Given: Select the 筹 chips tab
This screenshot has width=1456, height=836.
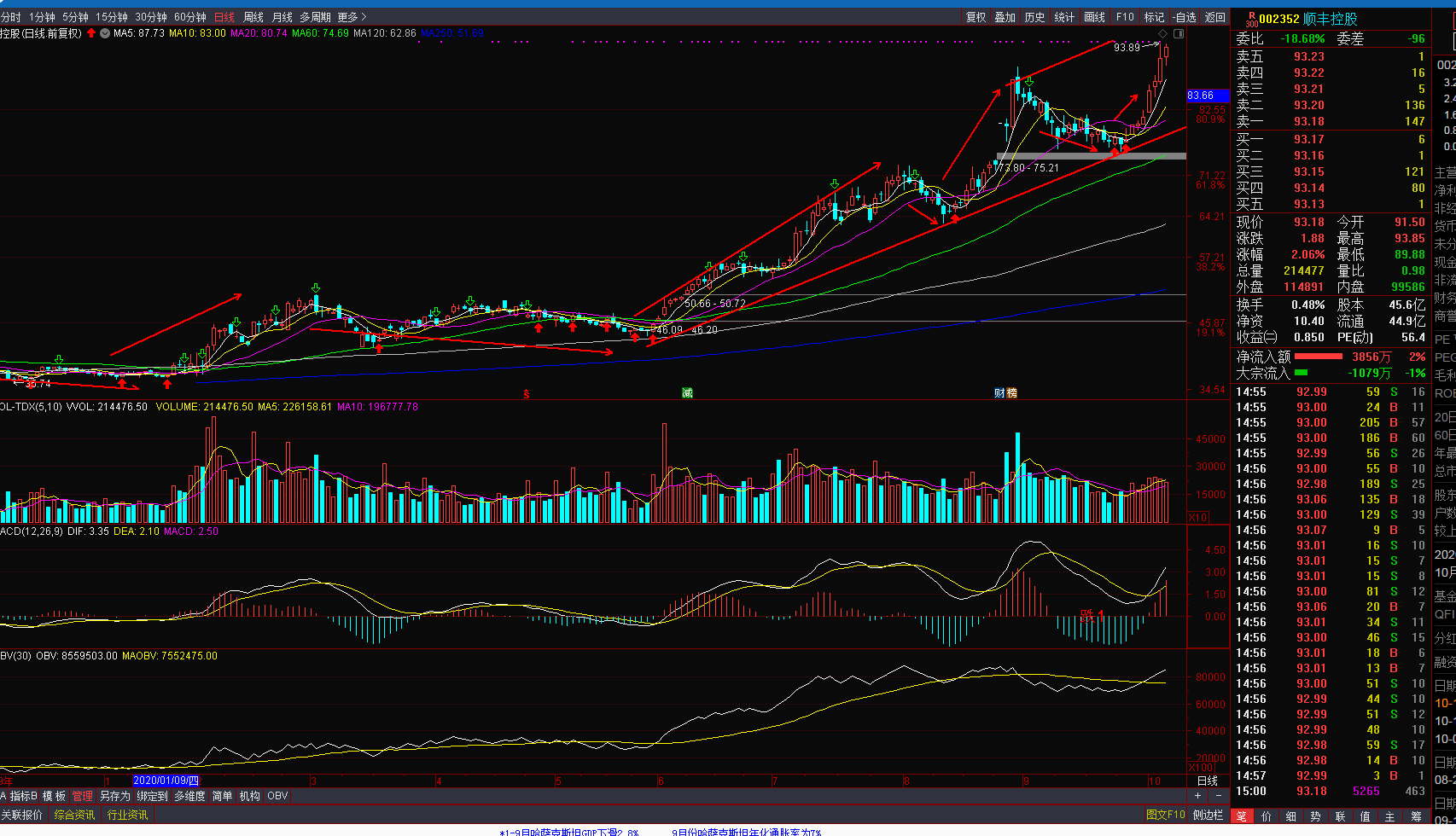Looking at the screenshot, I should pos(1417,816).
